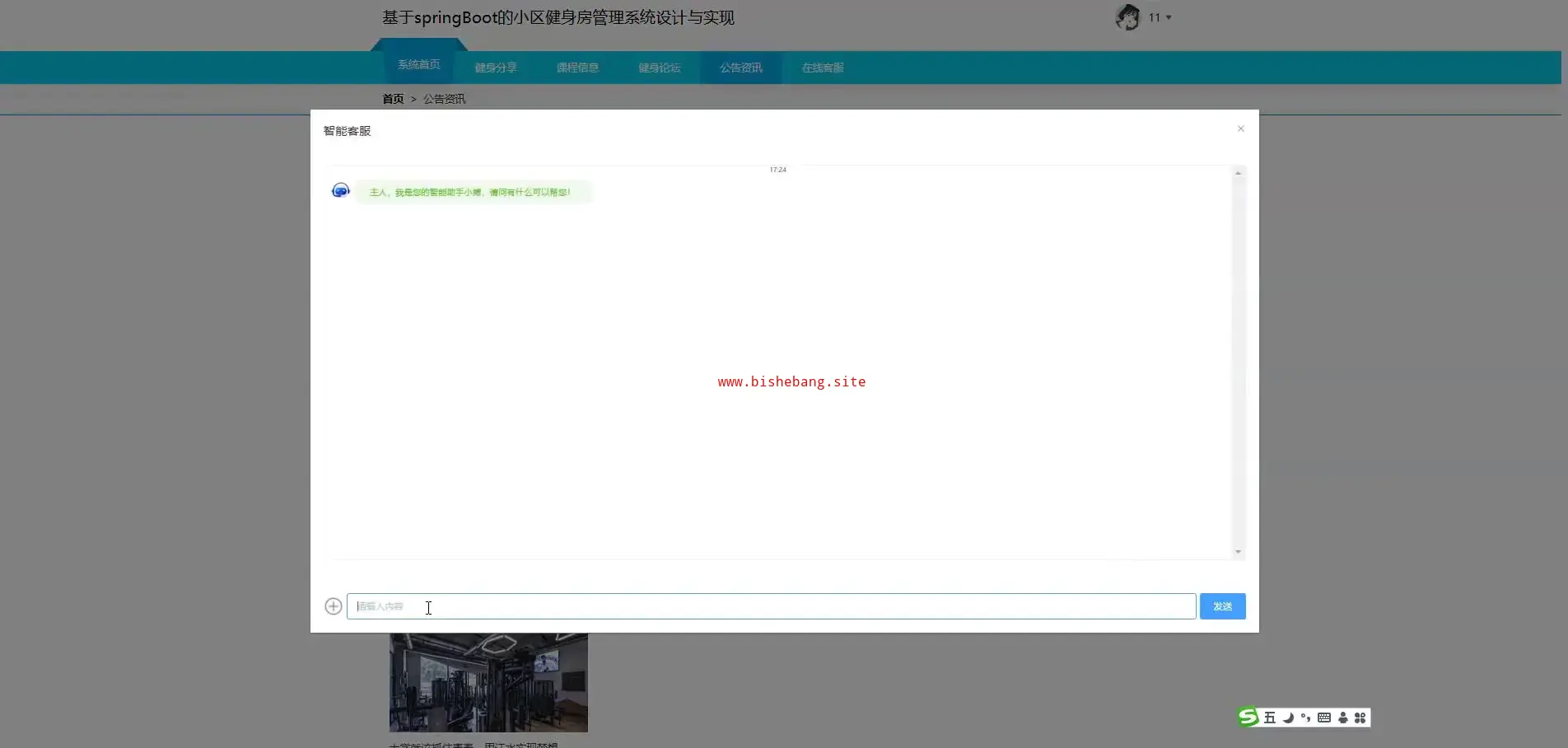
Task: Focus the chat message input field
Action: tap(771, 606)
